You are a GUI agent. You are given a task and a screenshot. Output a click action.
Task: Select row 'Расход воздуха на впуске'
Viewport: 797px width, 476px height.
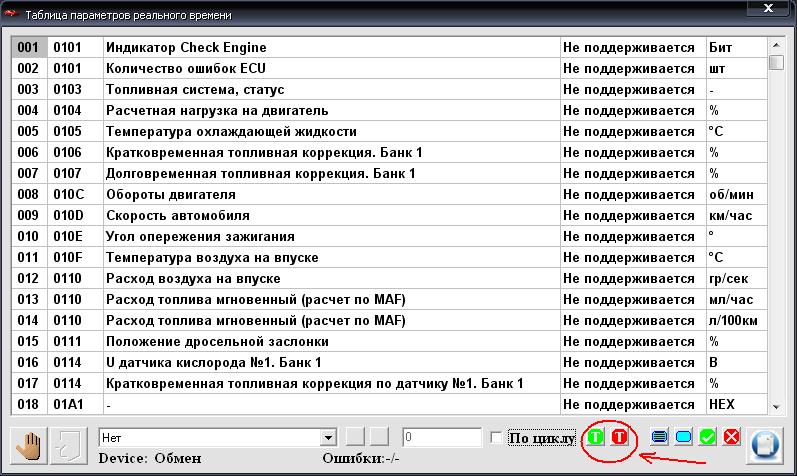[389, 278]
